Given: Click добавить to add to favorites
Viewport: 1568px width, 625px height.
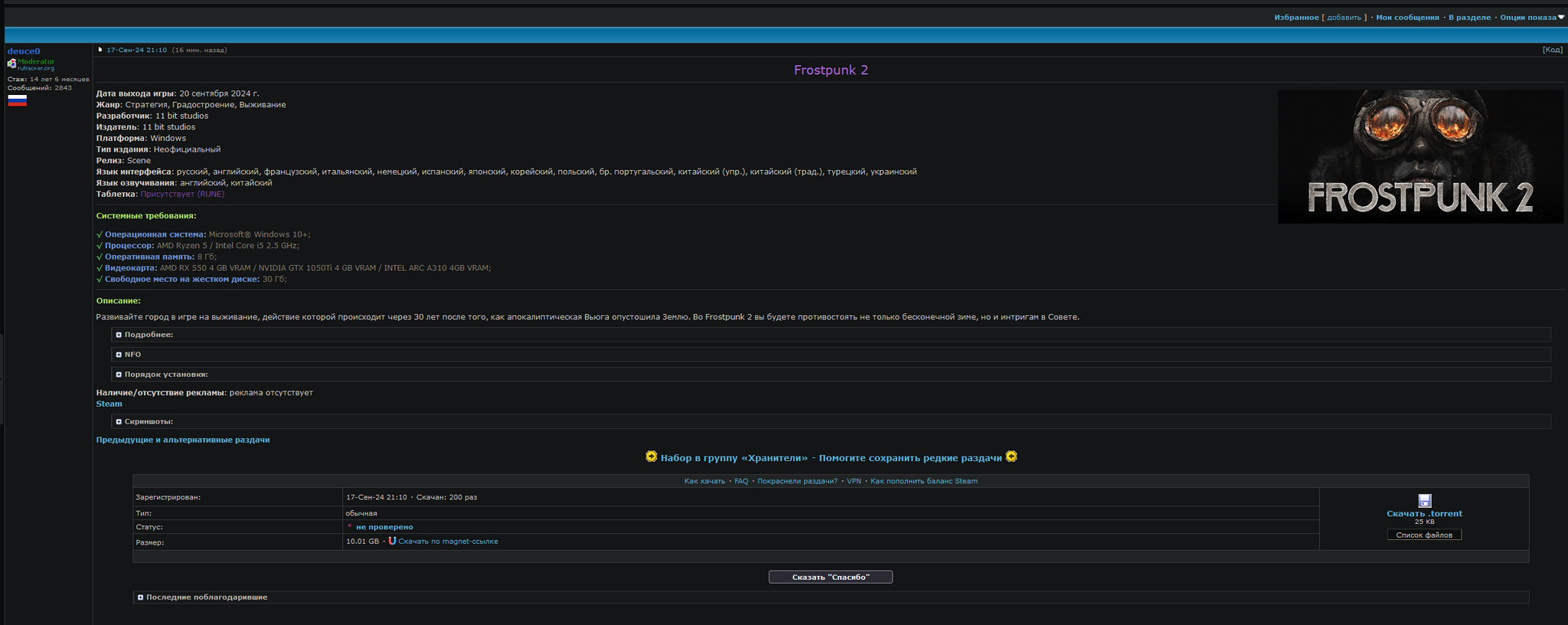Looking at the screenshot, I should [x=1344, y=18].
